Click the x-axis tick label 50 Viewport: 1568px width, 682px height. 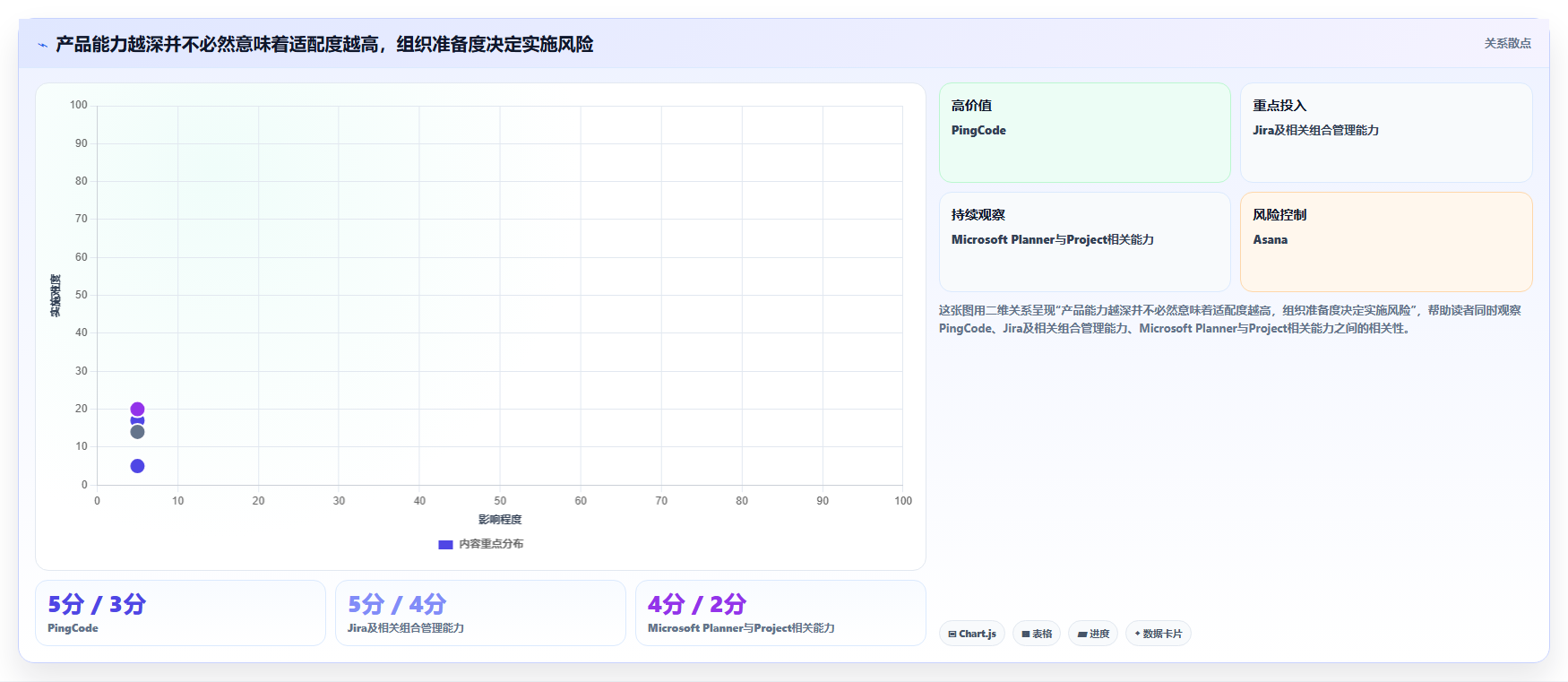[500, 501]
